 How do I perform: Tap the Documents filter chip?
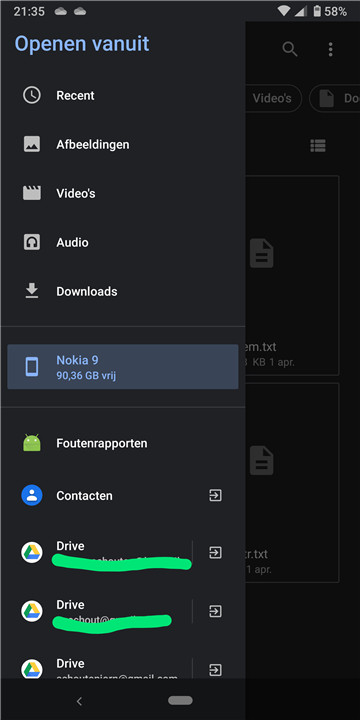pos(335,98)
